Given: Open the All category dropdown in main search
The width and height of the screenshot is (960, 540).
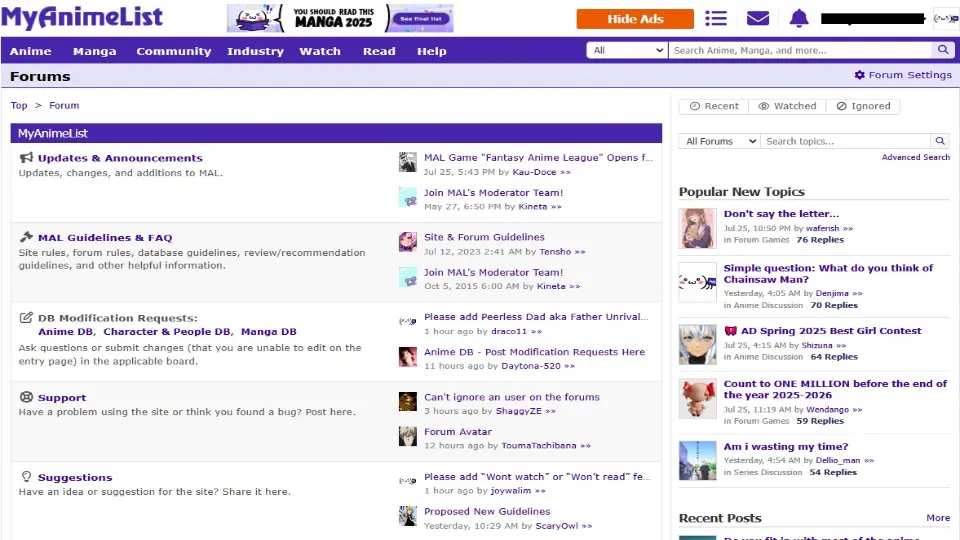Looking at the screenshot, I should pyautogui.click(x=627, y=50).
